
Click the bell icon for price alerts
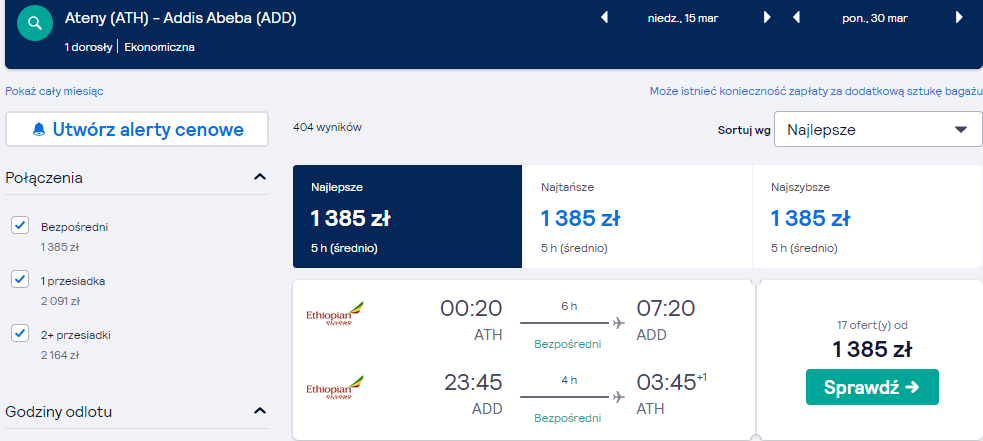pos(39,130)
